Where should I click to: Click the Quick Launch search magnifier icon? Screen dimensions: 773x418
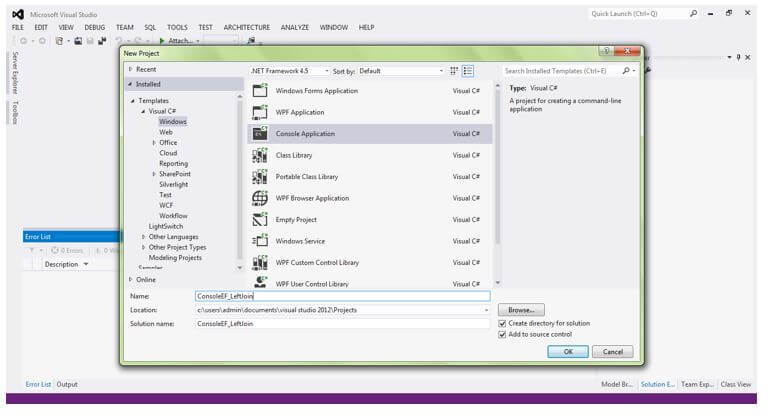tap(694, 14)
